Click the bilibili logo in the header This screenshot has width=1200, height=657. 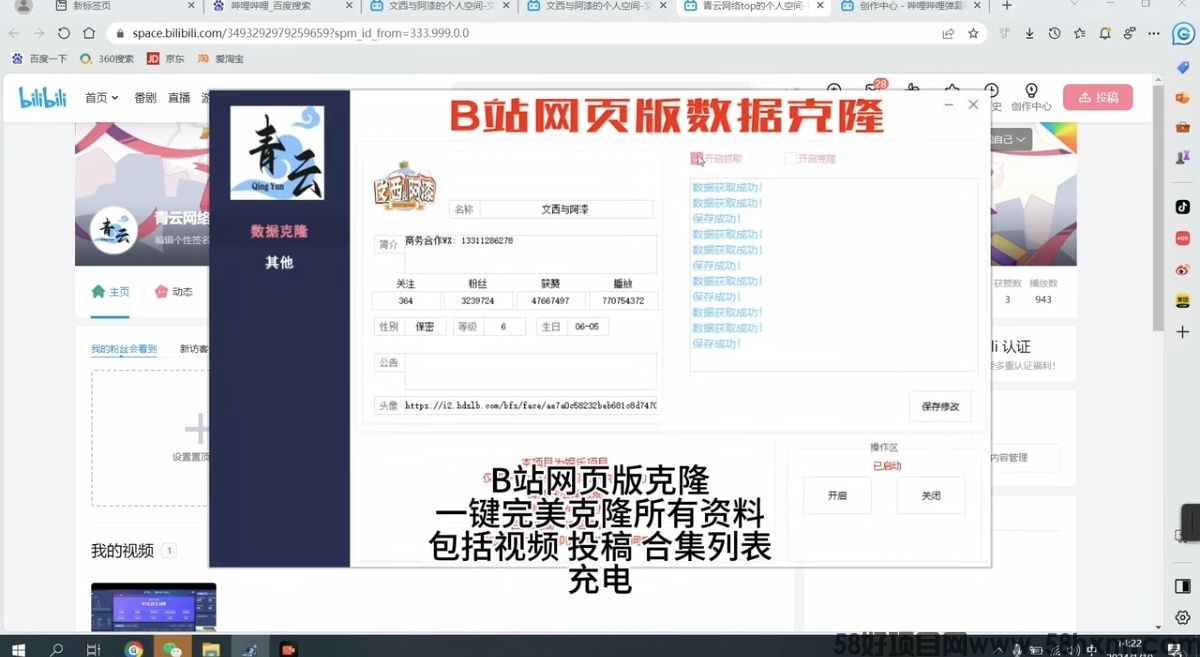[x=43, y=97]
